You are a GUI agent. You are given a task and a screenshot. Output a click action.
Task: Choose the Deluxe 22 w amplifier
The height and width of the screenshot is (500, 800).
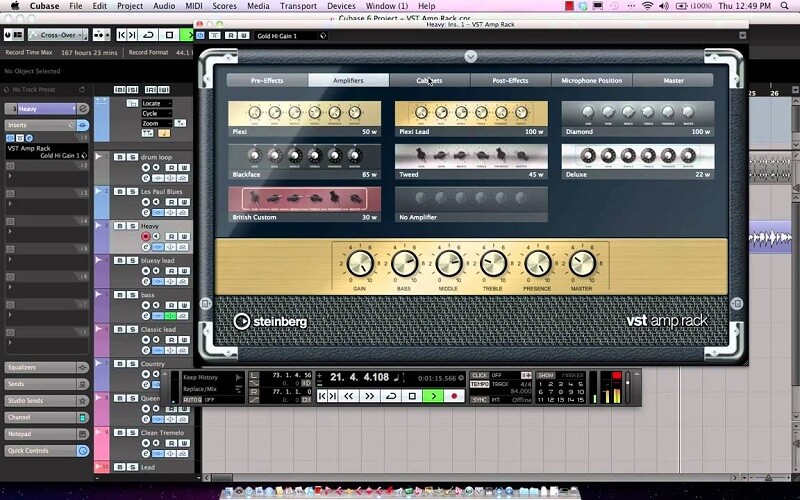tap(638, 161)
